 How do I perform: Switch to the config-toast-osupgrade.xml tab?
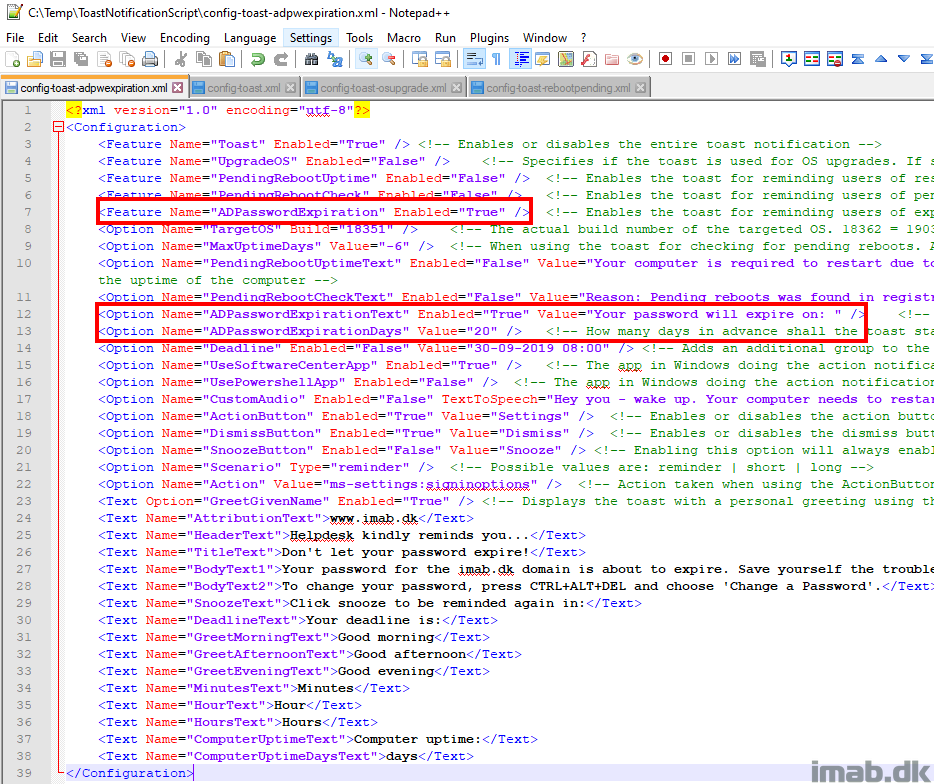tap(384, 88)
